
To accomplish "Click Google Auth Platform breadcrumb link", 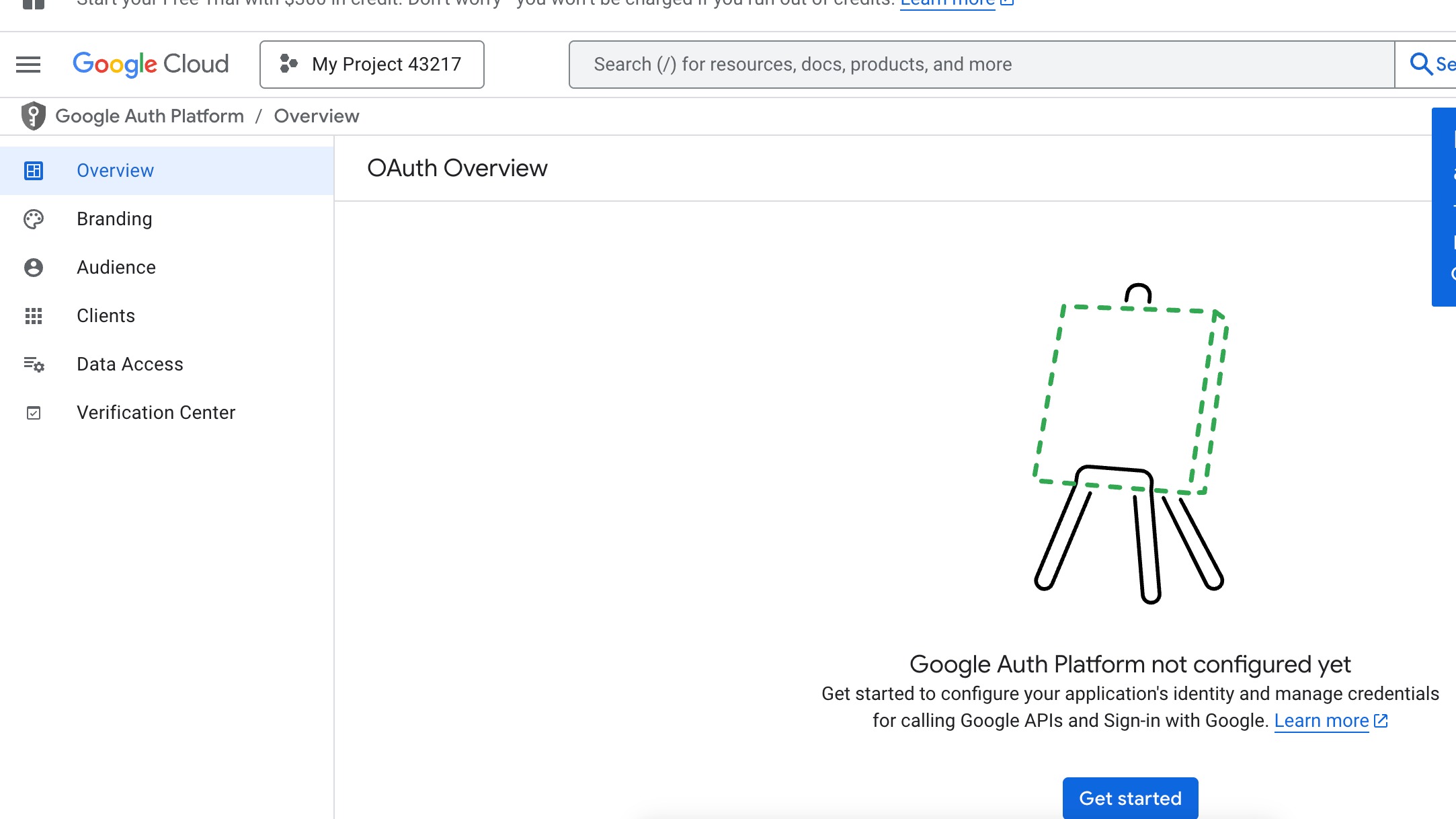I will [149, 116].
